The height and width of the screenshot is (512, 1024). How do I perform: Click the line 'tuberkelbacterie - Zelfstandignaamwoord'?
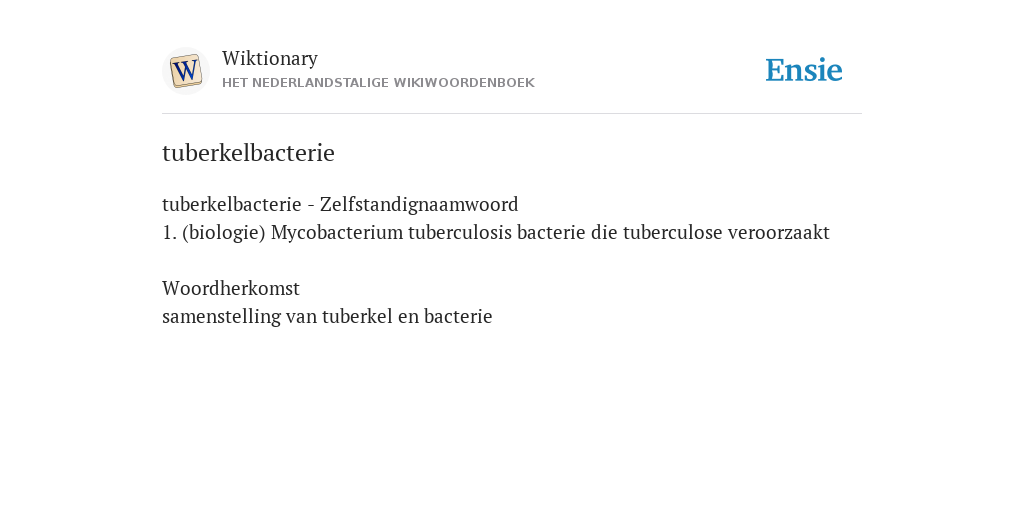(340, 204)
